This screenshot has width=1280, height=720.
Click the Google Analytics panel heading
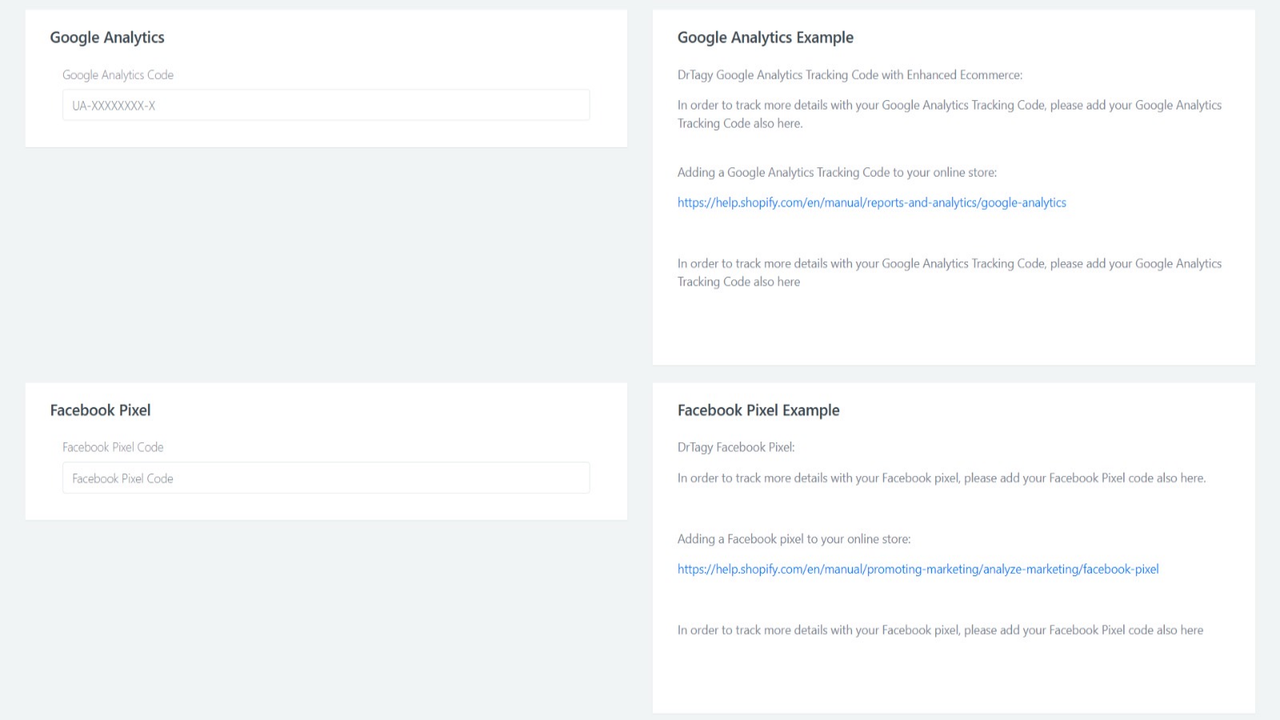(x=107, y=37)
